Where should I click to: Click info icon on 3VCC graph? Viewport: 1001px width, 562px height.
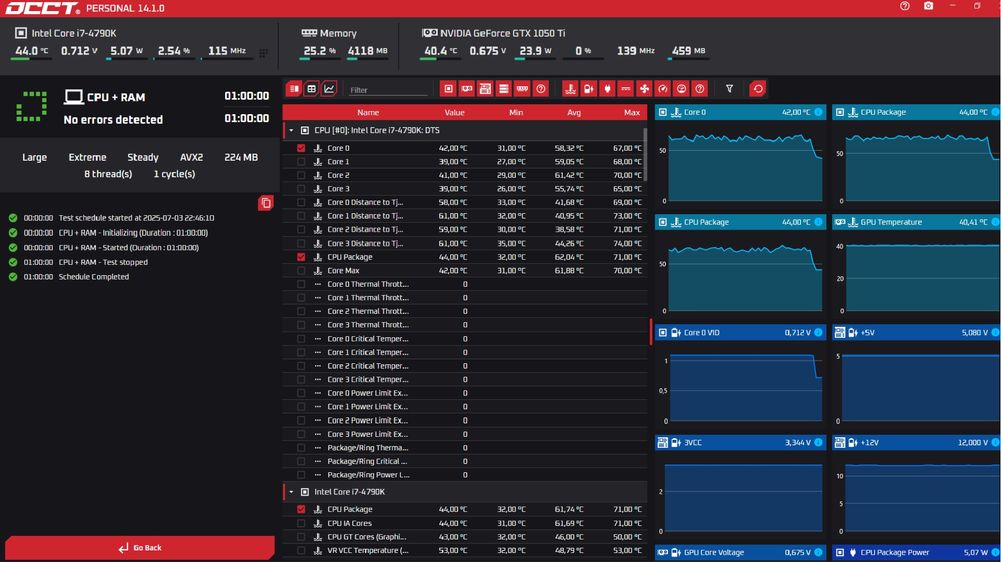coord(818,442)
